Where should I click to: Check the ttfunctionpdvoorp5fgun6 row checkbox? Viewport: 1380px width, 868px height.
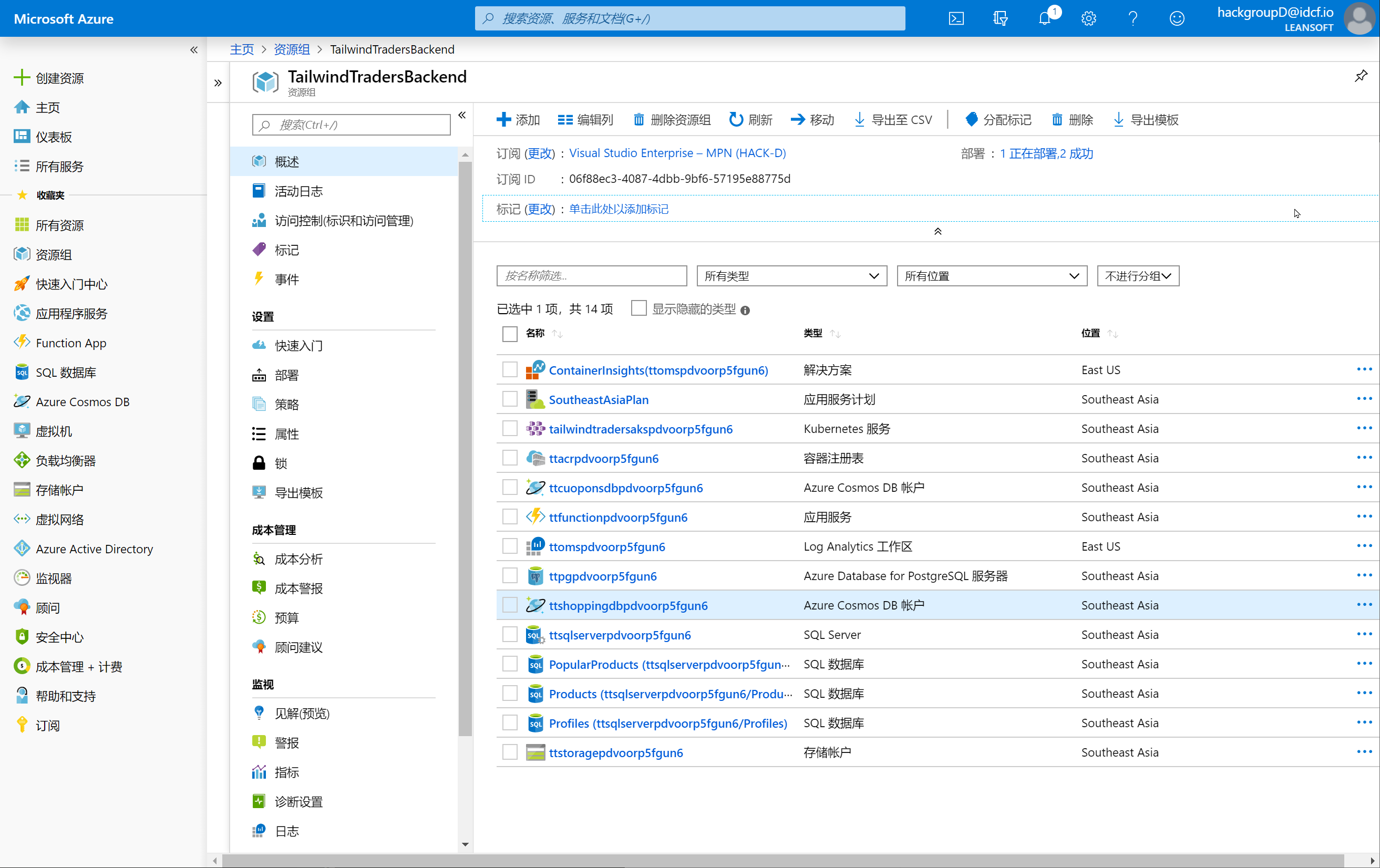pyautogui.click(x=509, y=517)
